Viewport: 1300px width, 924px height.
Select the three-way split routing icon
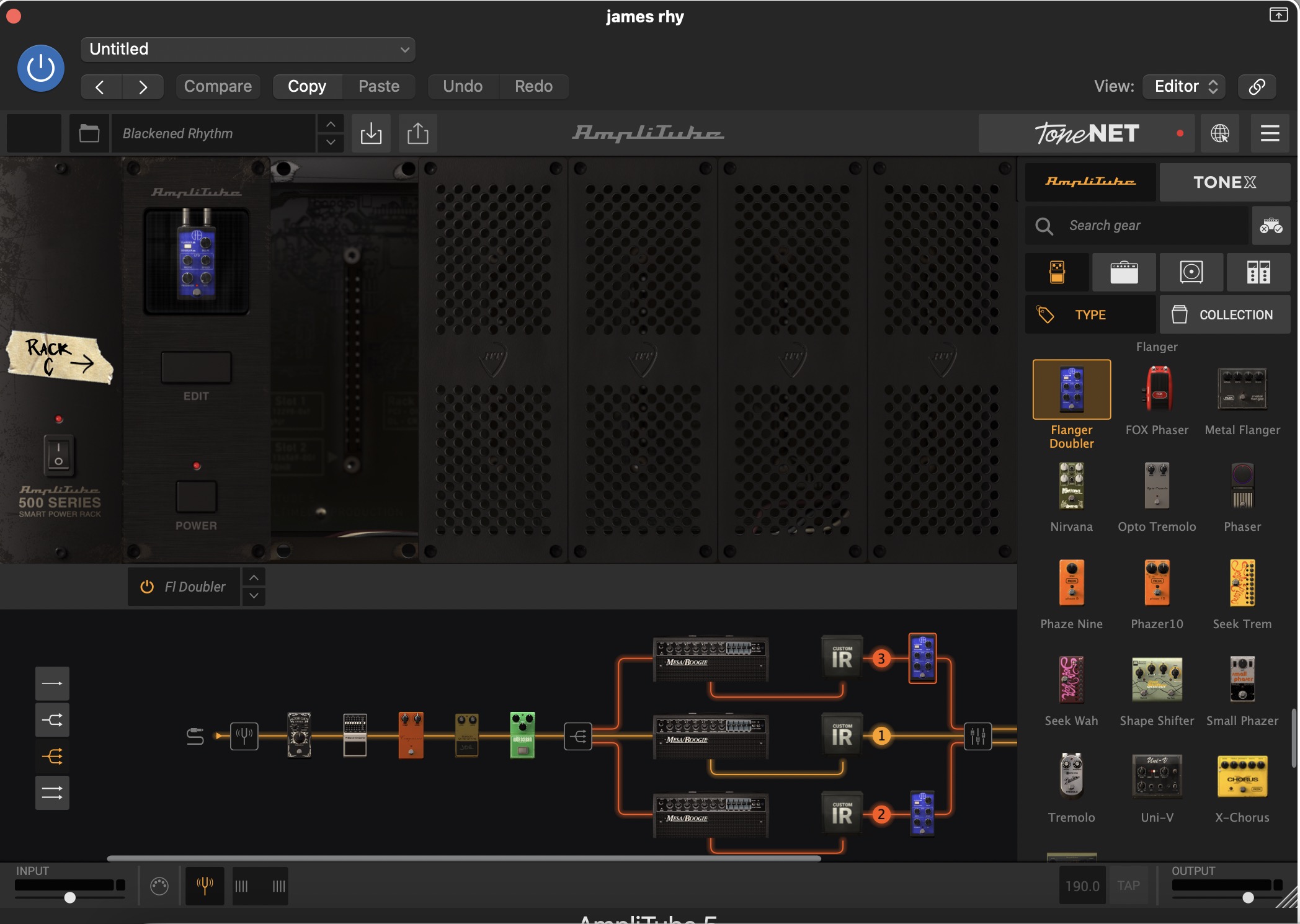click(52, 757)
